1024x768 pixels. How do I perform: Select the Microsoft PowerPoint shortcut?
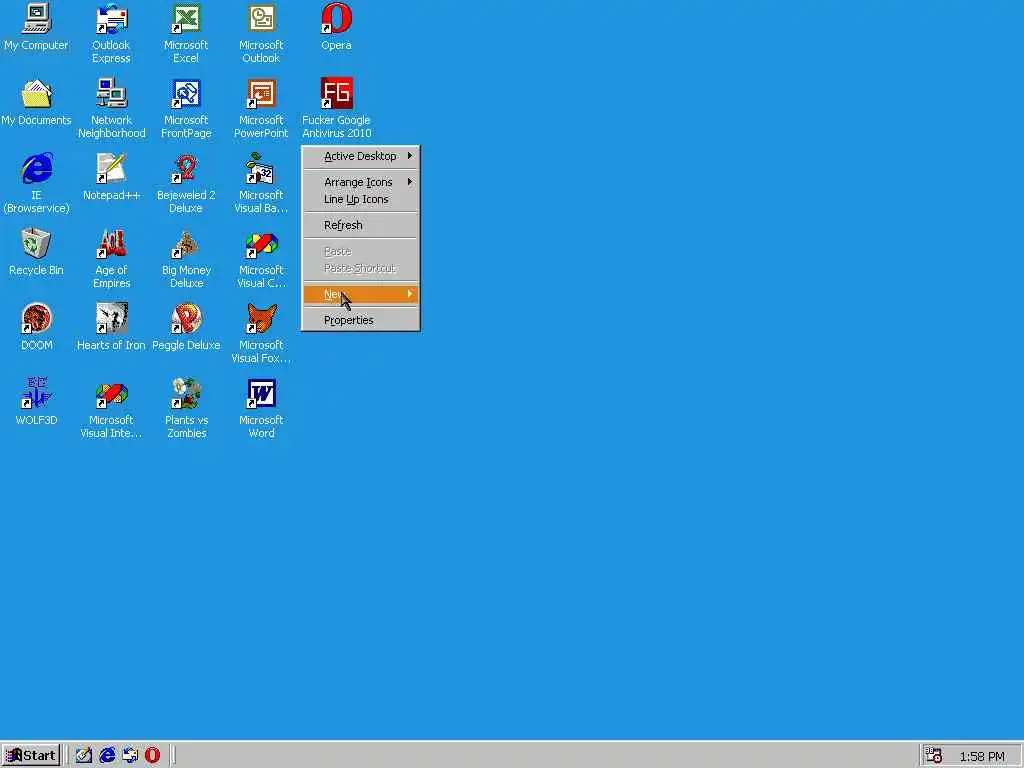point(261,108)
